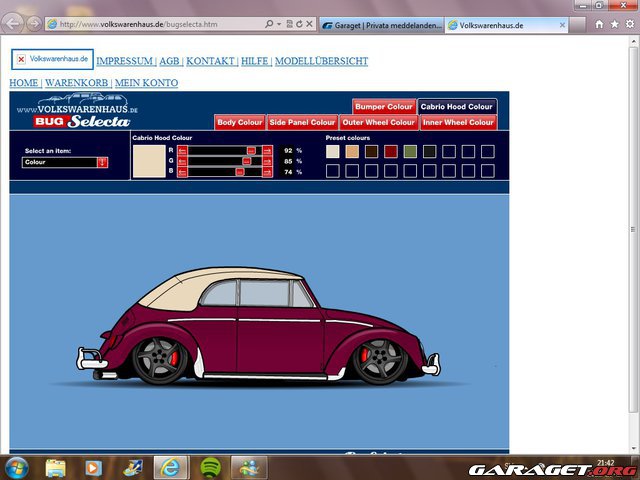Click the red G decrease arrow

point(183,161)
